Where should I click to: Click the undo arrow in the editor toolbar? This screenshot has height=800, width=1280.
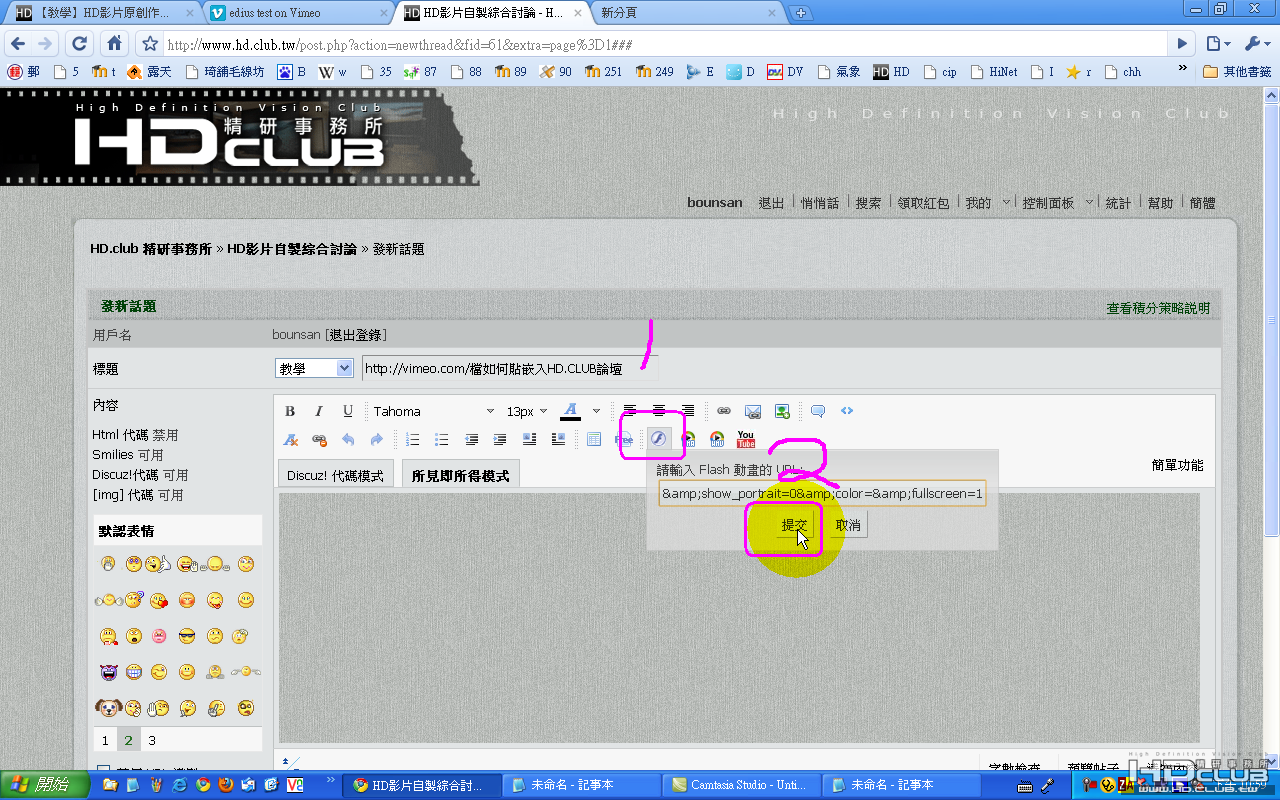tap(348, 439)
